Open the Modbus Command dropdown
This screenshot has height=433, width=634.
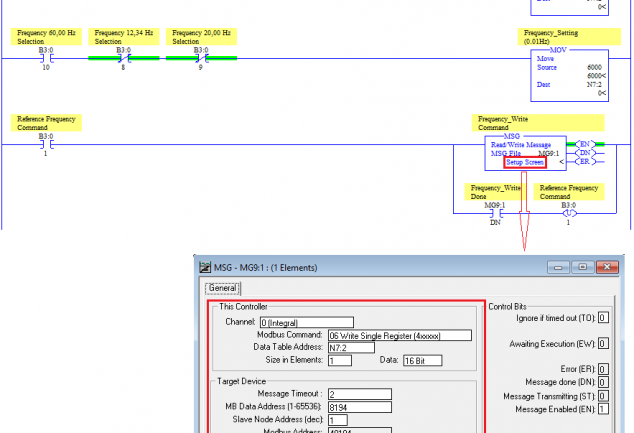(400, 336)
